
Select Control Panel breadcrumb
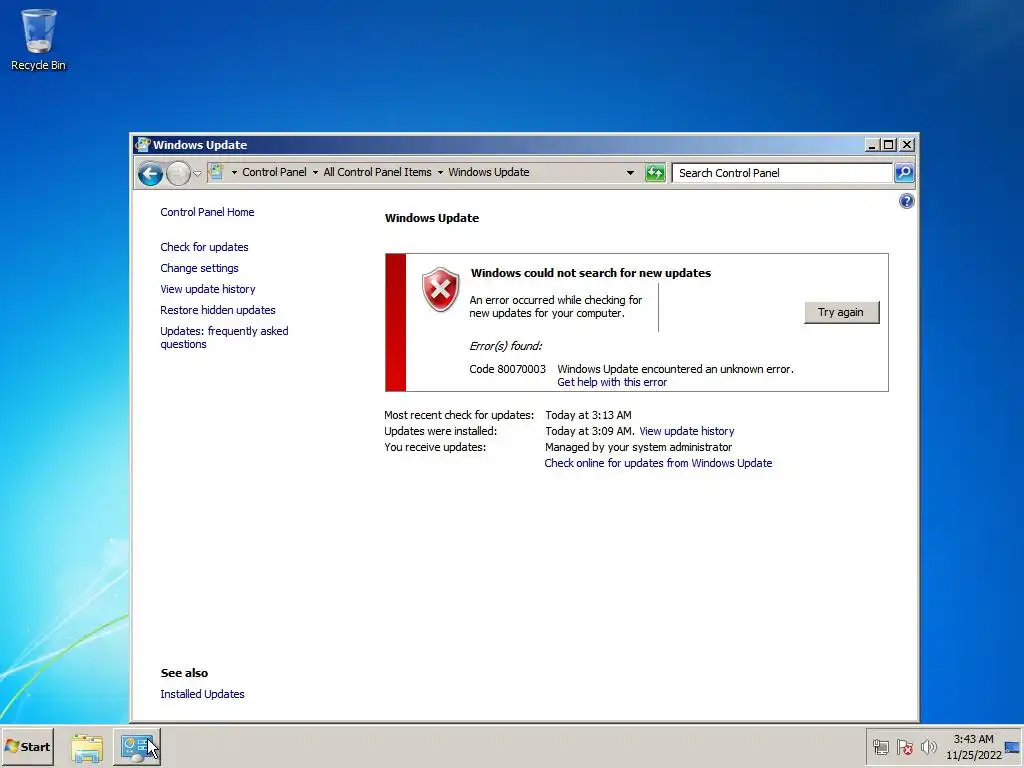tap(274, 172)
